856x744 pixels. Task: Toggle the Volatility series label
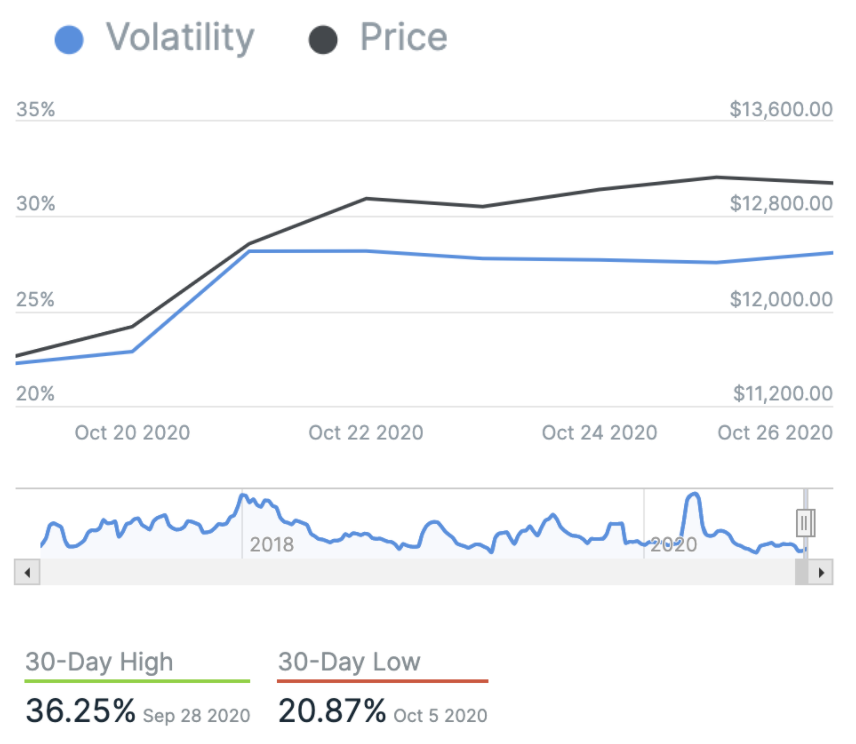[180, 38]
